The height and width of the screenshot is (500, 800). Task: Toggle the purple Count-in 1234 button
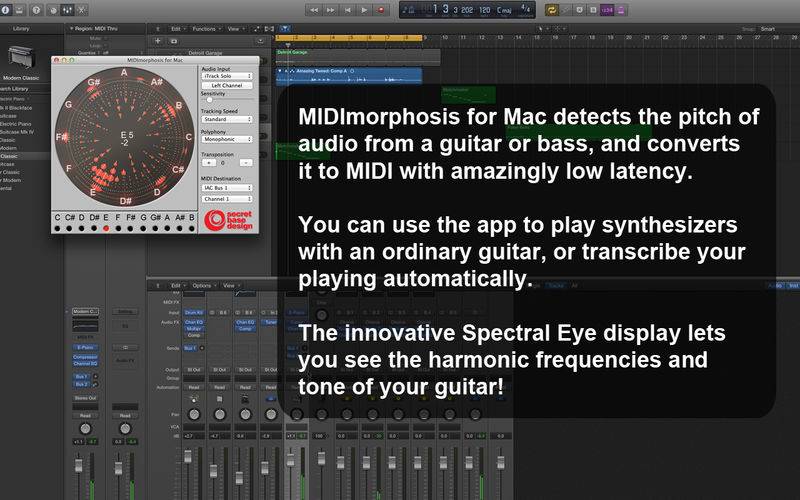(x=607, y=10)
